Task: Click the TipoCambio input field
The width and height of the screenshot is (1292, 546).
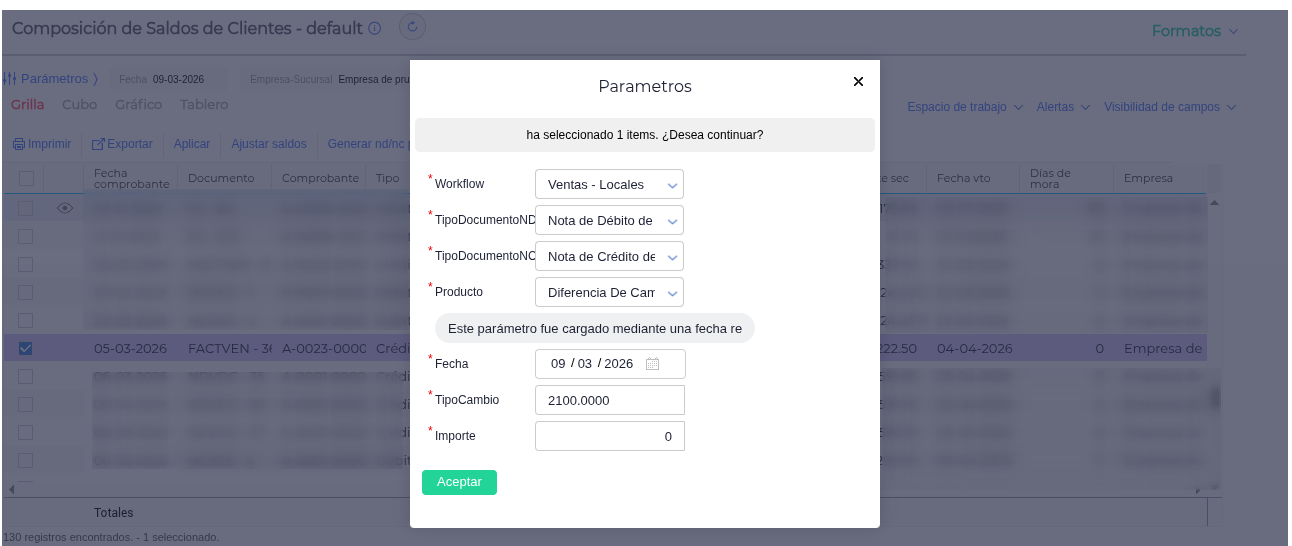Action: tap(609, 400)
